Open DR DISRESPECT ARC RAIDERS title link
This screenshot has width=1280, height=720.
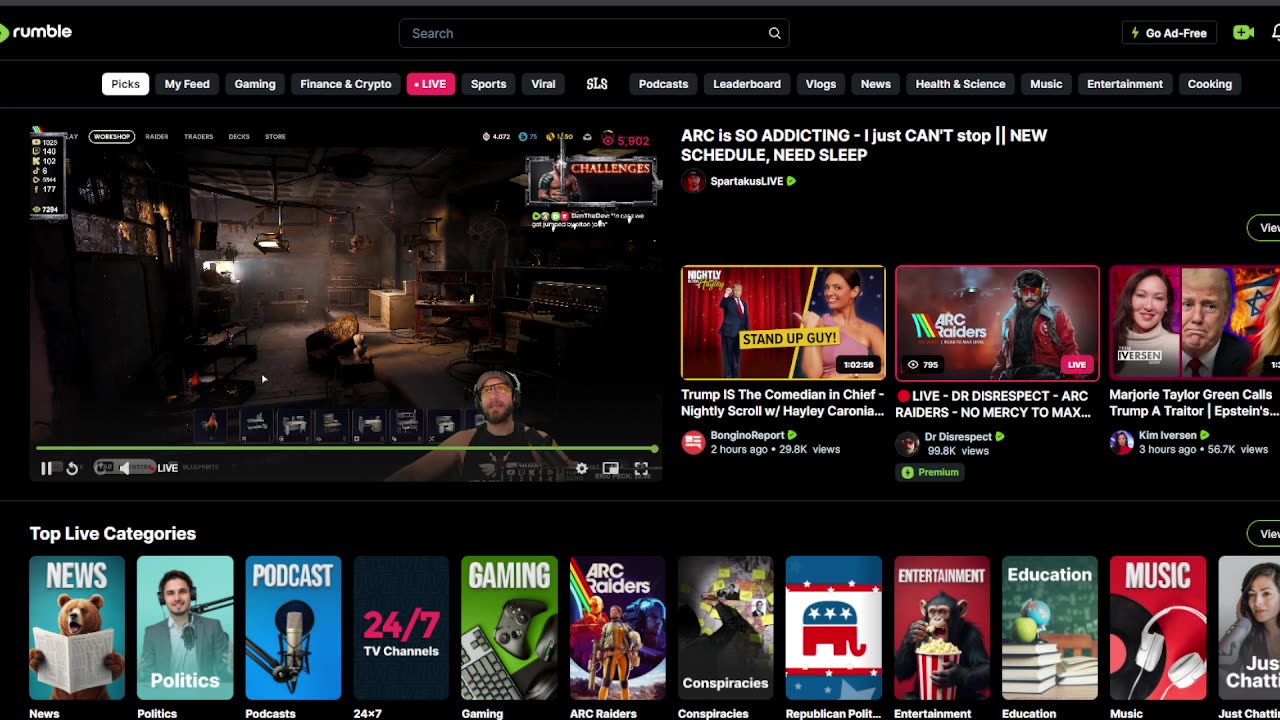992,404
